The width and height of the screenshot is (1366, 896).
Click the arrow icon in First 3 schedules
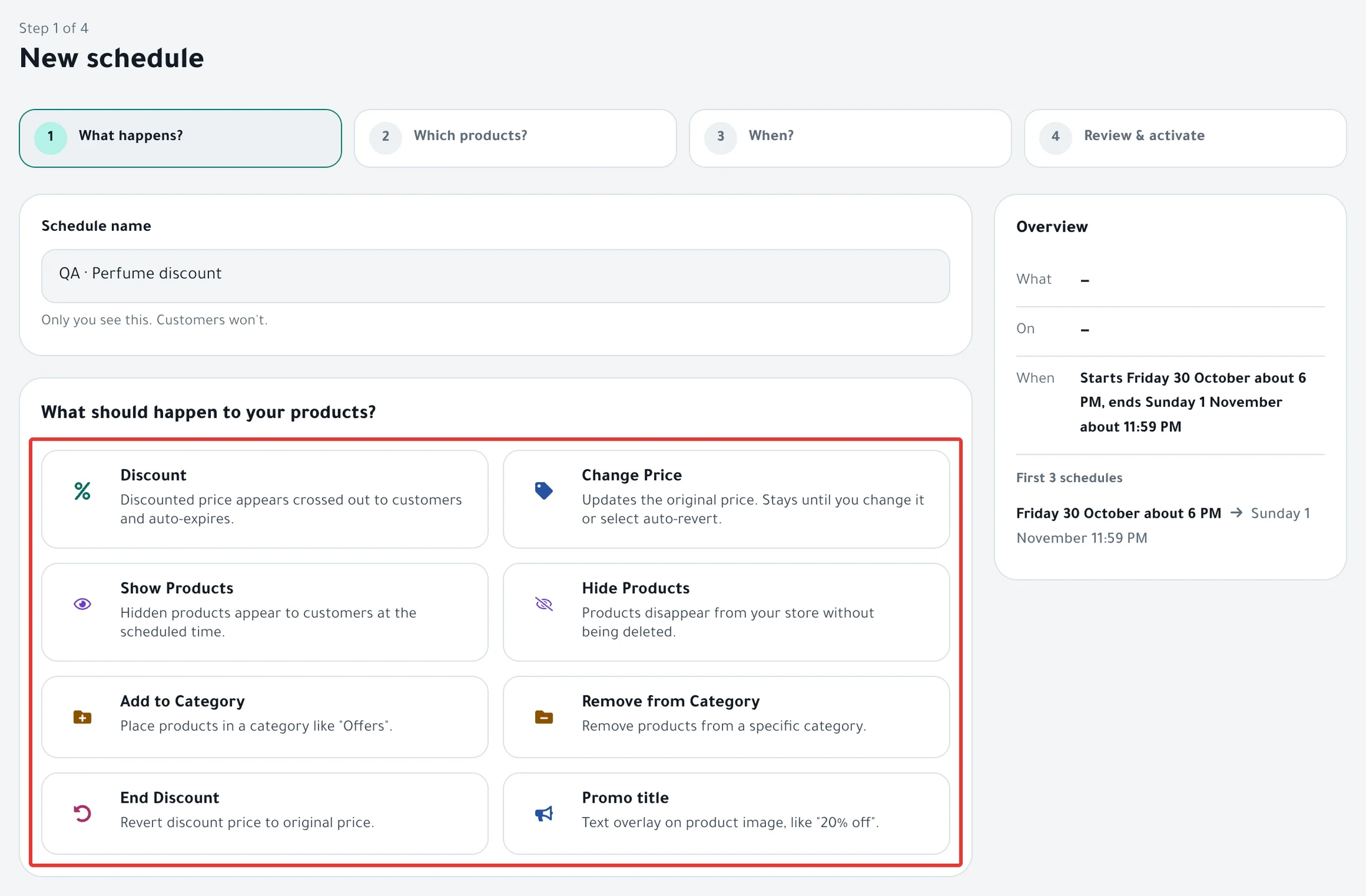[x=1236, y=513]
